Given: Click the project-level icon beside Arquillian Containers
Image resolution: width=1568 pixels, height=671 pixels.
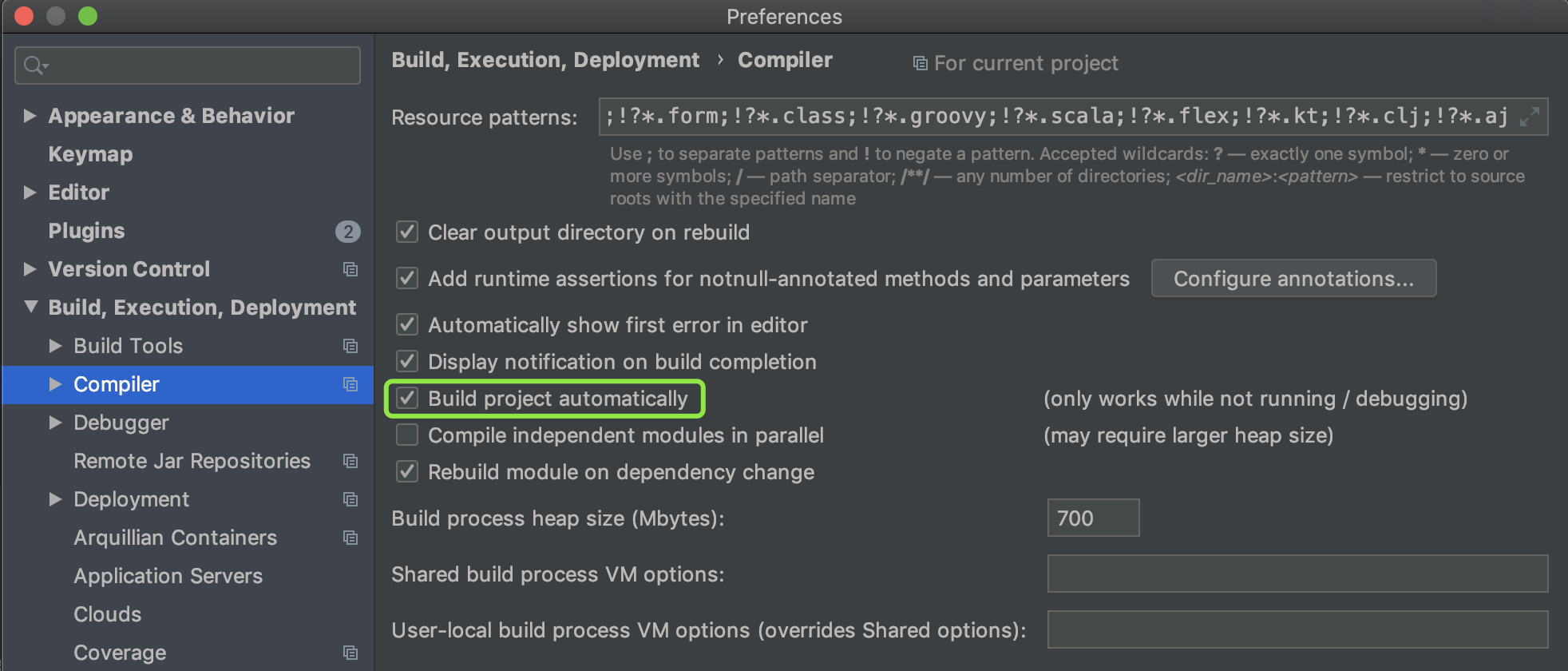Looking at the screenshot, I should pos(350,538).
